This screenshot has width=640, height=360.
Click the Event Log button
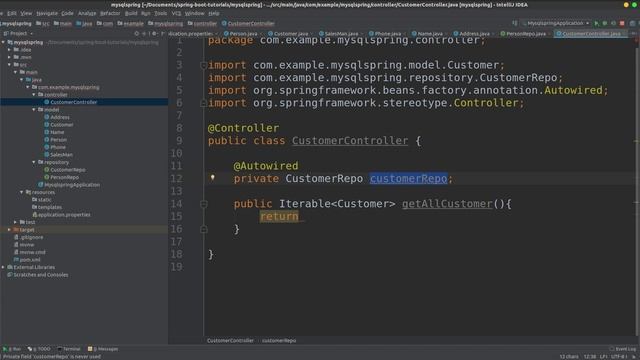622,349
